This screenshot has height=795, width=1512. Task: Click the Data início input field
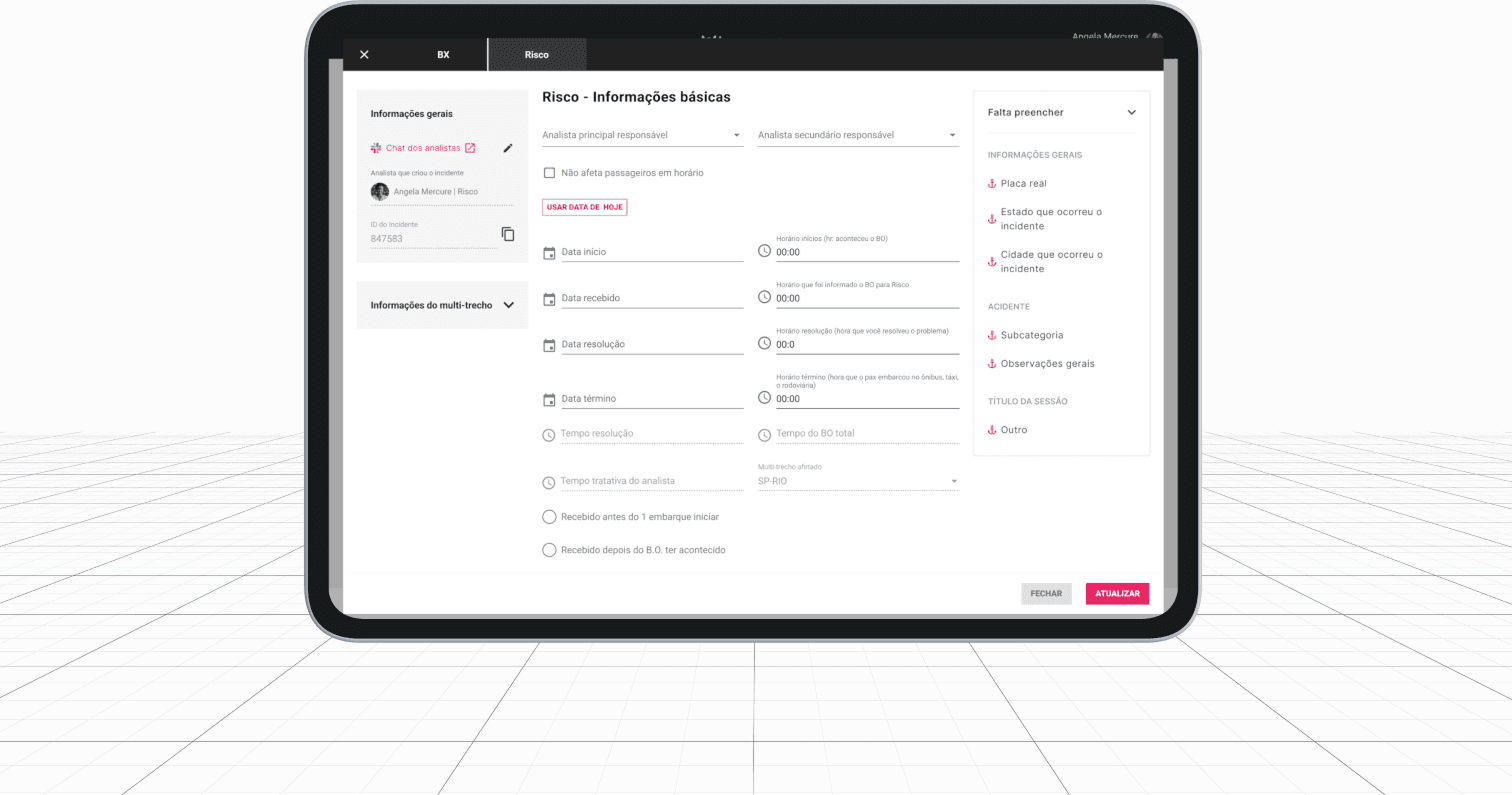pos(652,252)
